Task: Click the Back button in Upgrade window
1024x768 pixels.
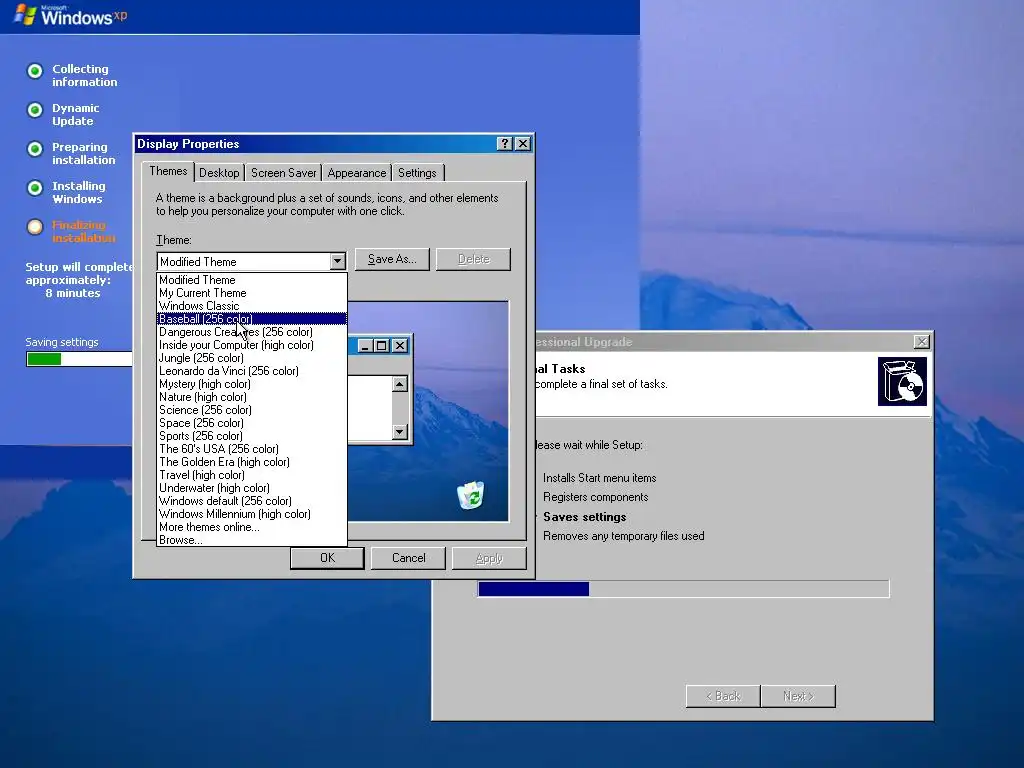Action: [723, 696]
